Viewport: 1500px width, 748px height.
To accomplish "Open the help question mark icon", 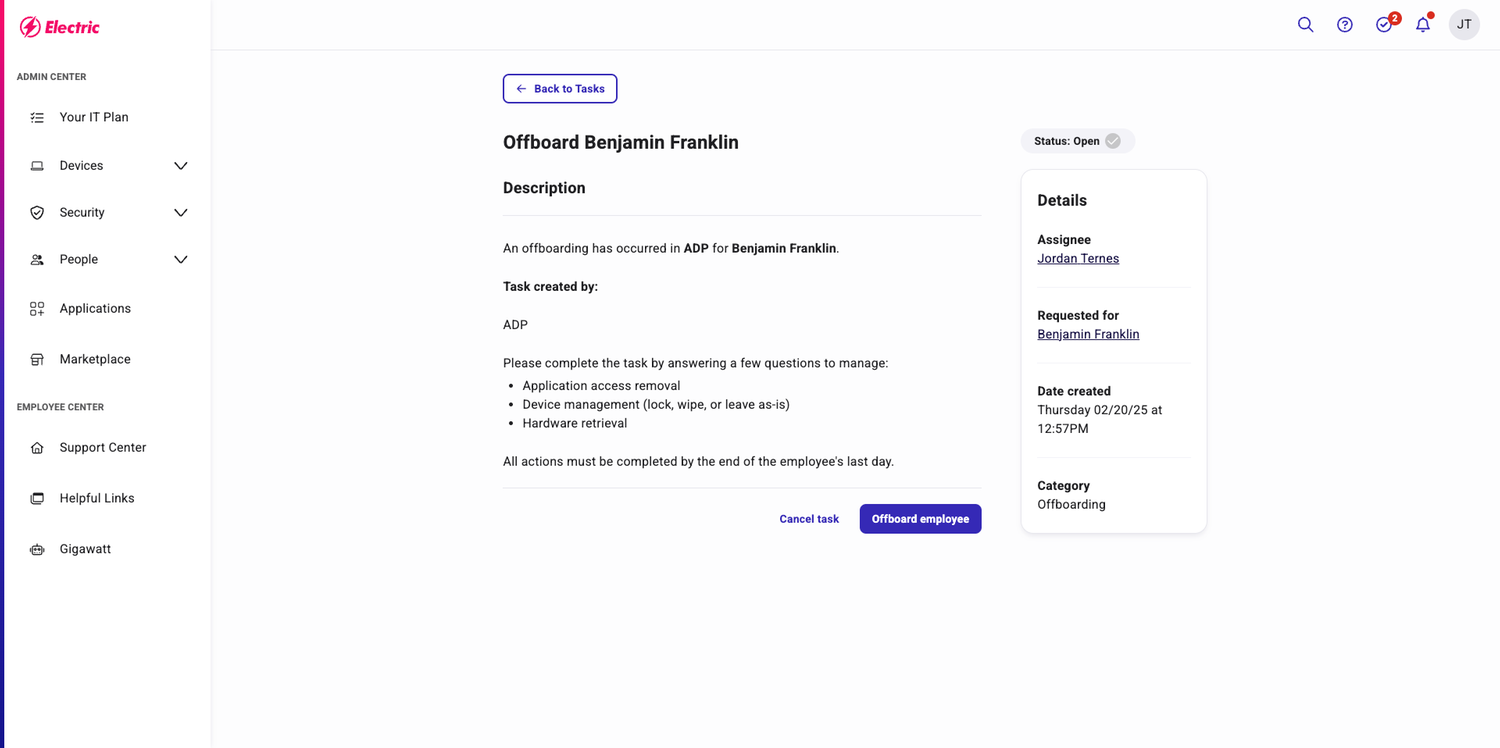I will pos(1344,24).
